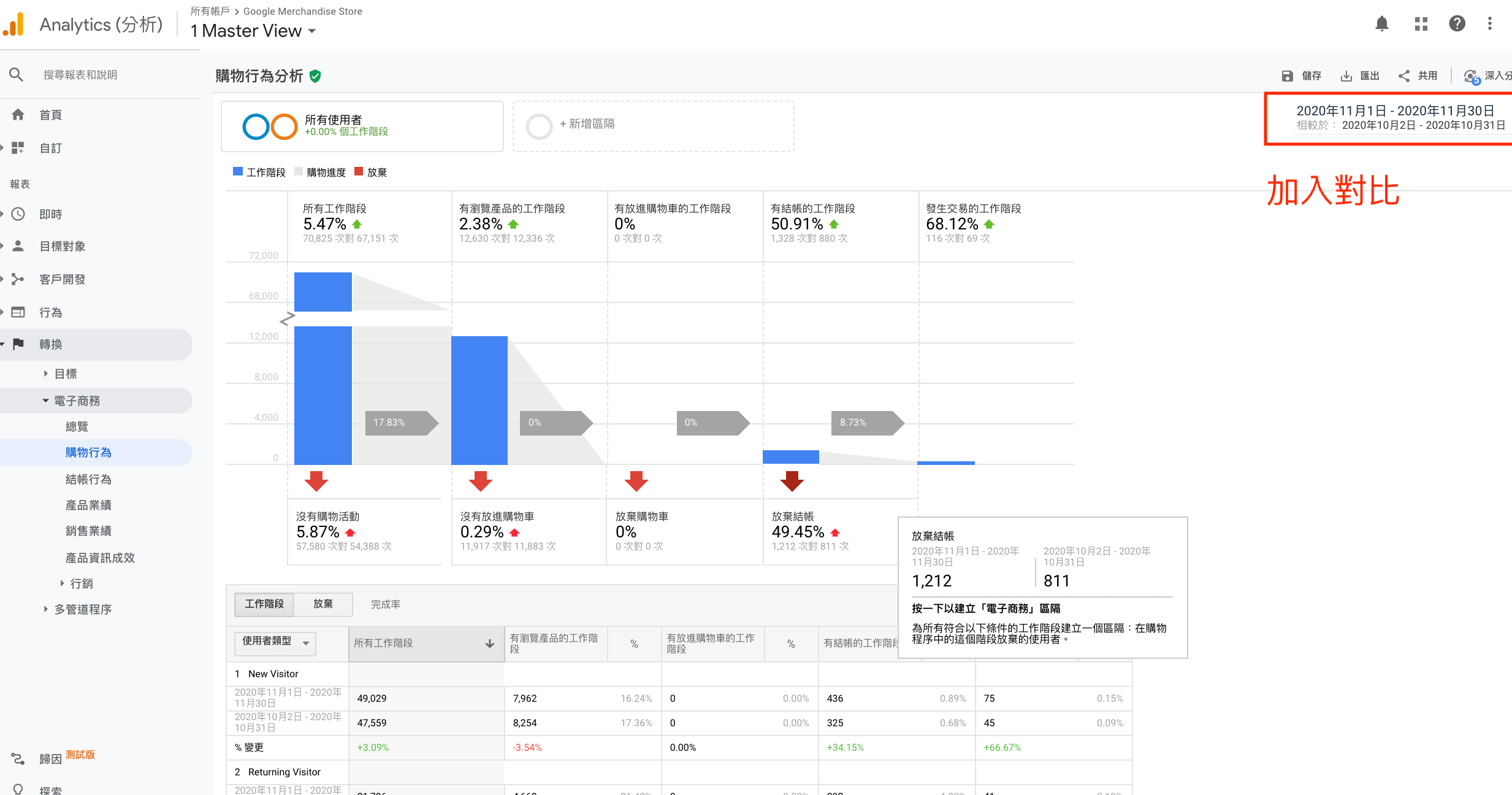Click the + 新增區隔 add segment box
Viewport: 1512px width, 795px height.
click(654, 126)
